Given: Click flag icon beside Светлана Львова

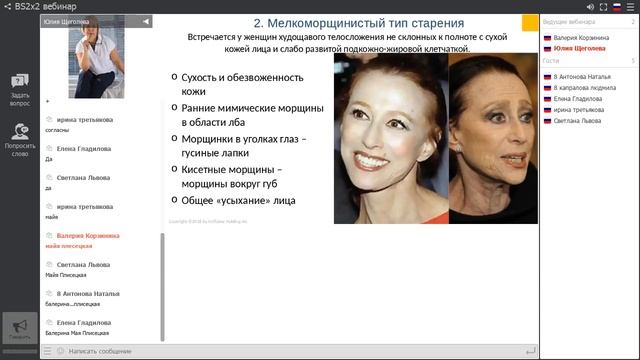Looking at the screenshot, I should (547, 121).
